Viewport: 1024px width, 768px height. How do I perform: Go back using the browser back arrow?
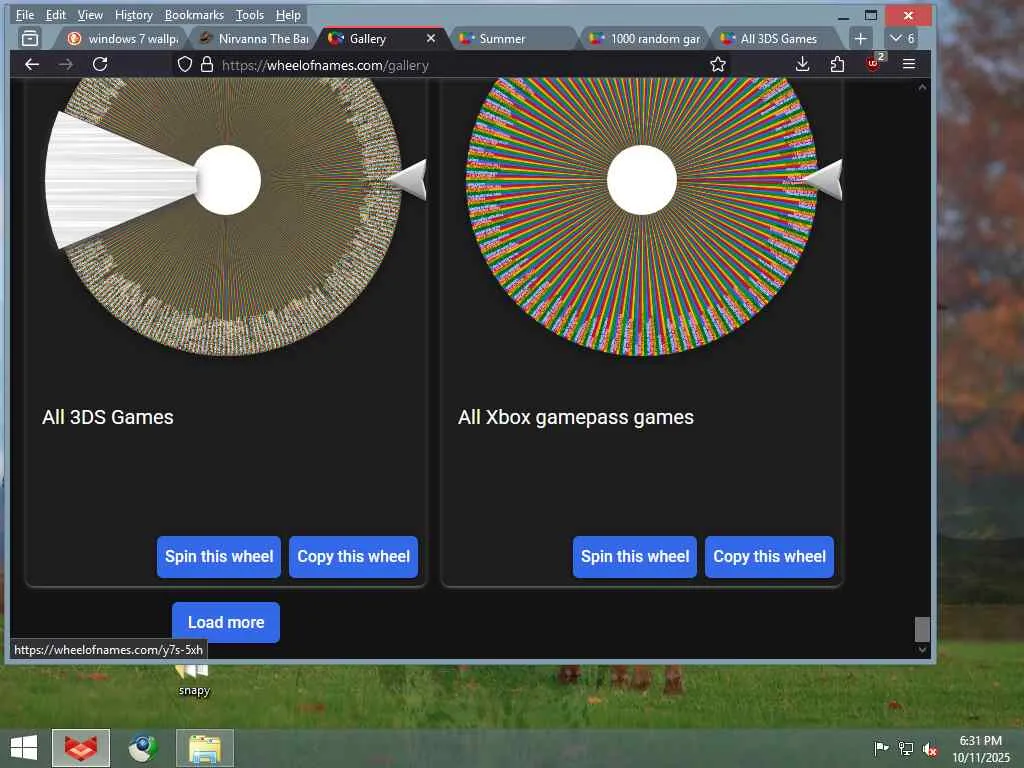click(x=32, y=64)
